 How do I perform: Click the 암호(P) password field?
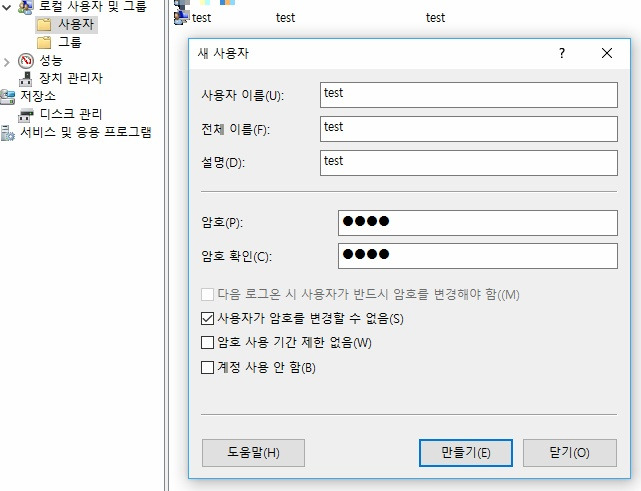click(x=477, y=223)
